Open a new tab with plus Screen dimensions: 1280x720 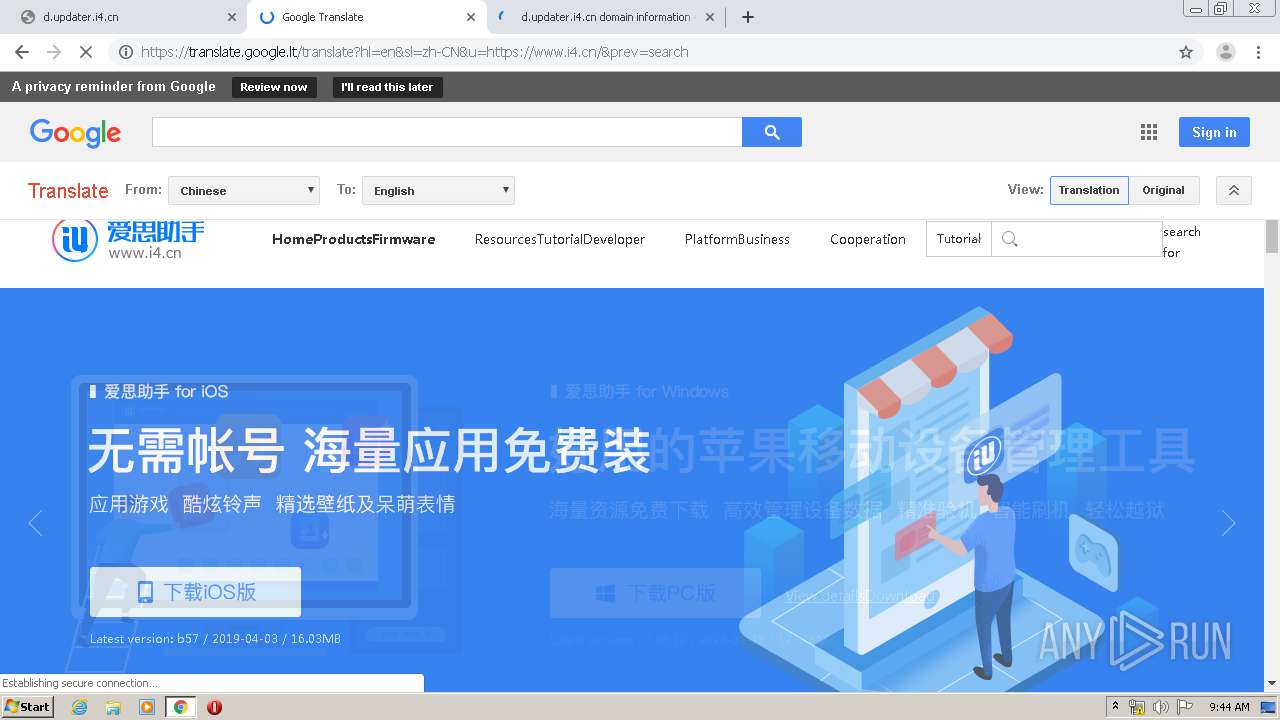(x=748, y=17)
